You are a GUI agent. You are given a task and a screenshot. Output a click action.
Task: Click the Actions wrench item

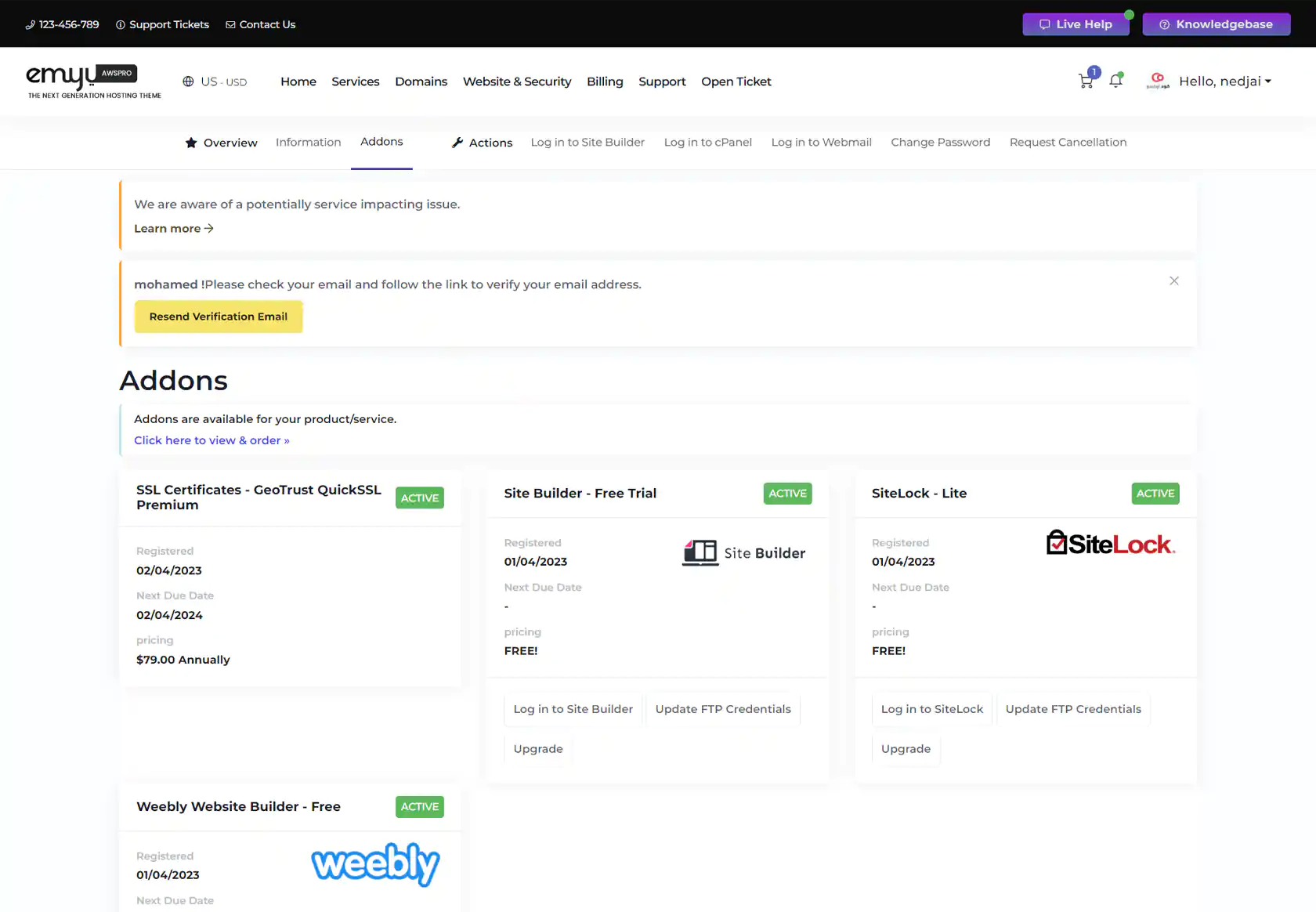[482, 143]
